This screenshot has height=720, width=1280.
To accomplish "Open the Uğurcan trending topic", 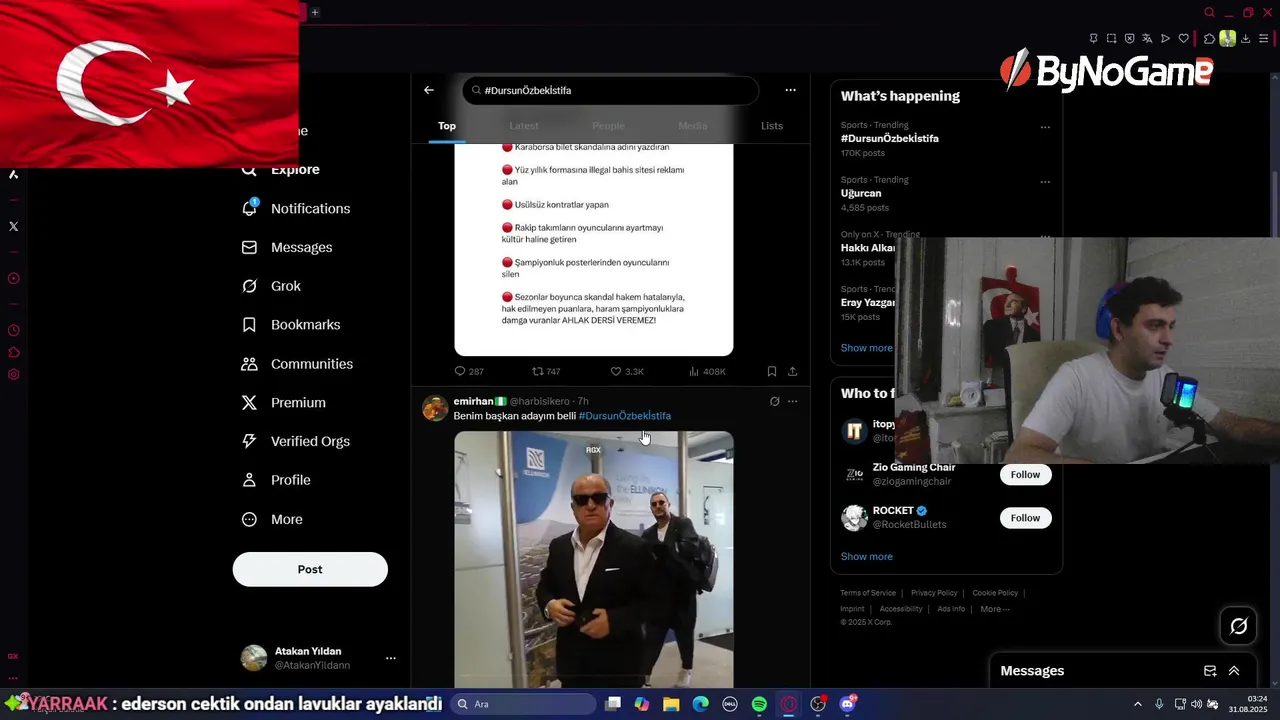I will tap(861, 193).
